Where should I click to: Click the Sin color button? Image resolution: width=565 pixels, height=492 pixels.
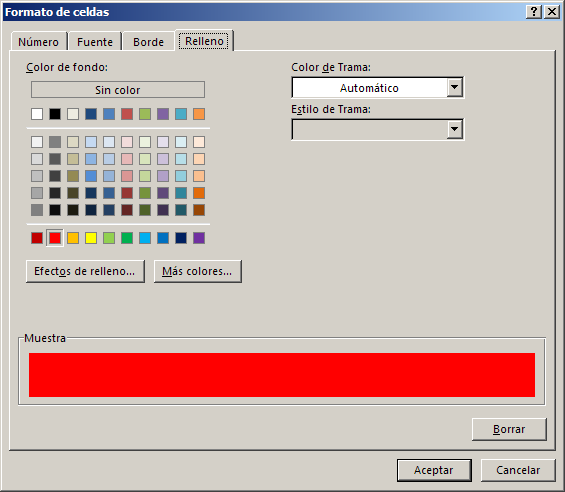pyautogui.click(x=118, y=90)
